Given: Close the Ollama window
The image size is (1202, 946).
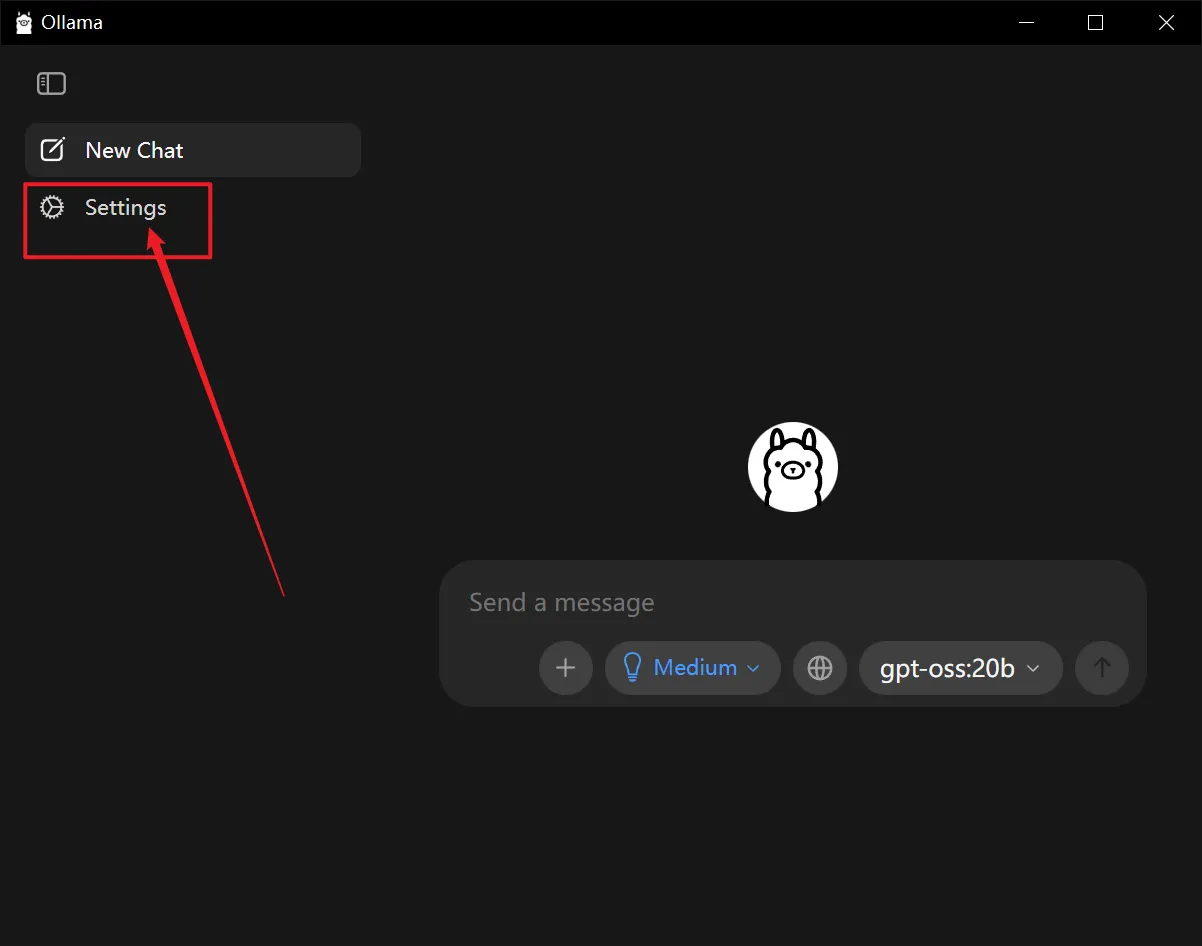Looking at the screenshot, I should click(x=1166, y=22).
